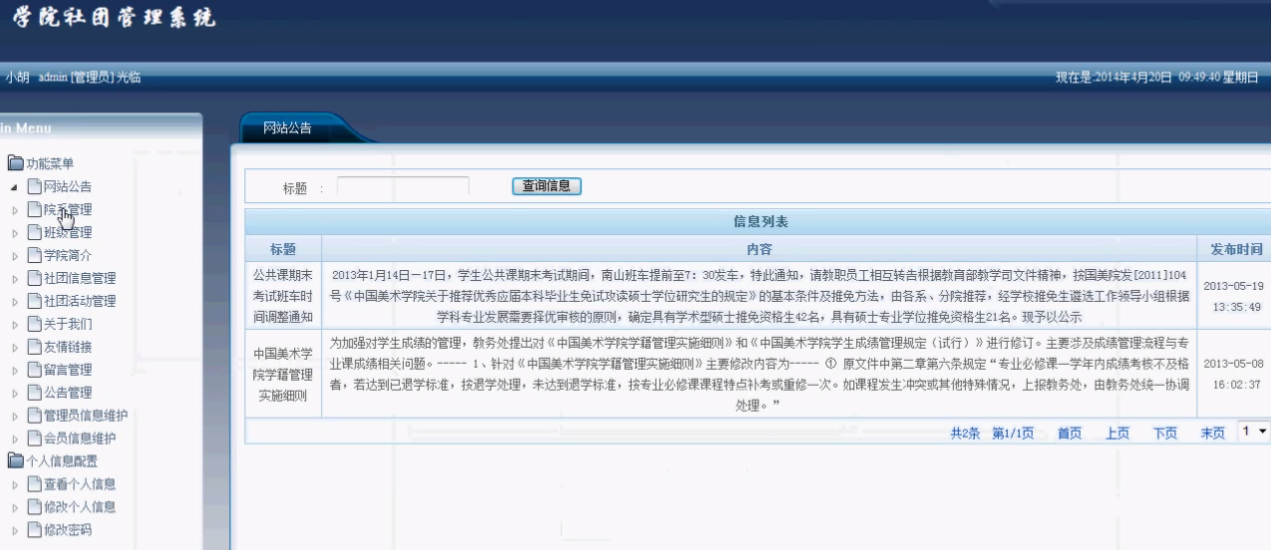Go to next page via 下页
The height and width of the screenshot is (550, 1271).
pyautogui.click(x=1164, y=433)
